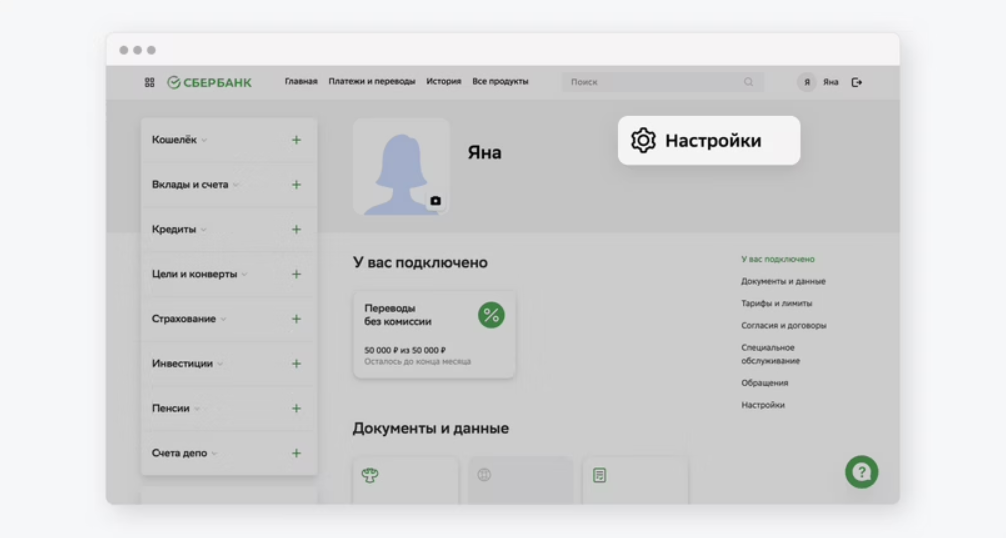This screenshot has width=1006, height=538.
Task: Click the logout icon in the header
Action: (857, 82)
